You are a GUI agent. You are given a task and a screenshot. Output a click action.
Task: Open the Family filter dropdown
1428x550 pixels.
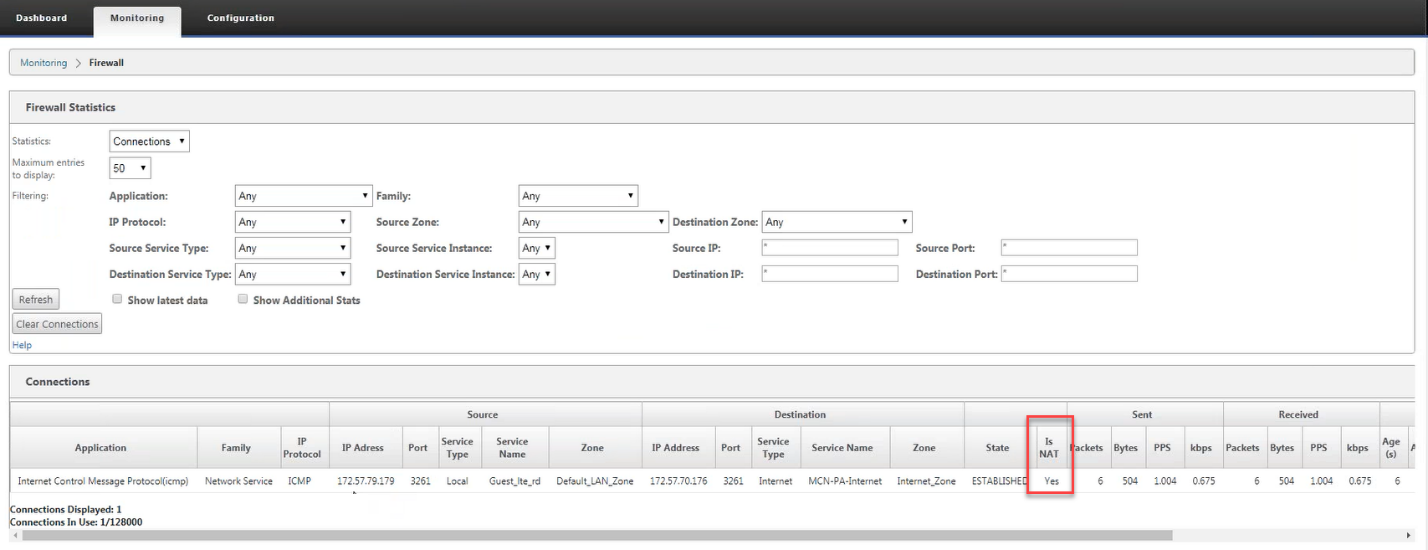pos(578,196)
